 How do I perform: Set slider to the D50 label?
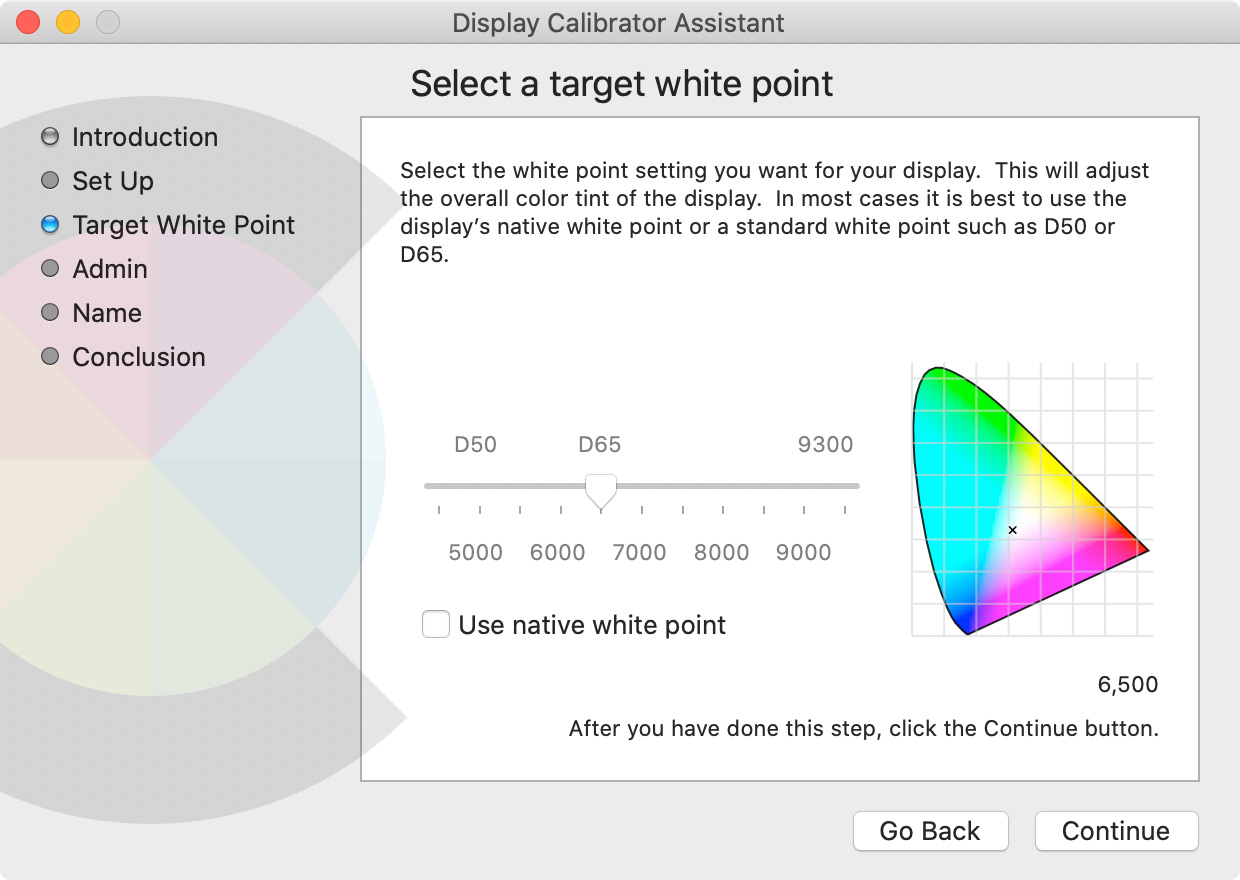point(475,445)
